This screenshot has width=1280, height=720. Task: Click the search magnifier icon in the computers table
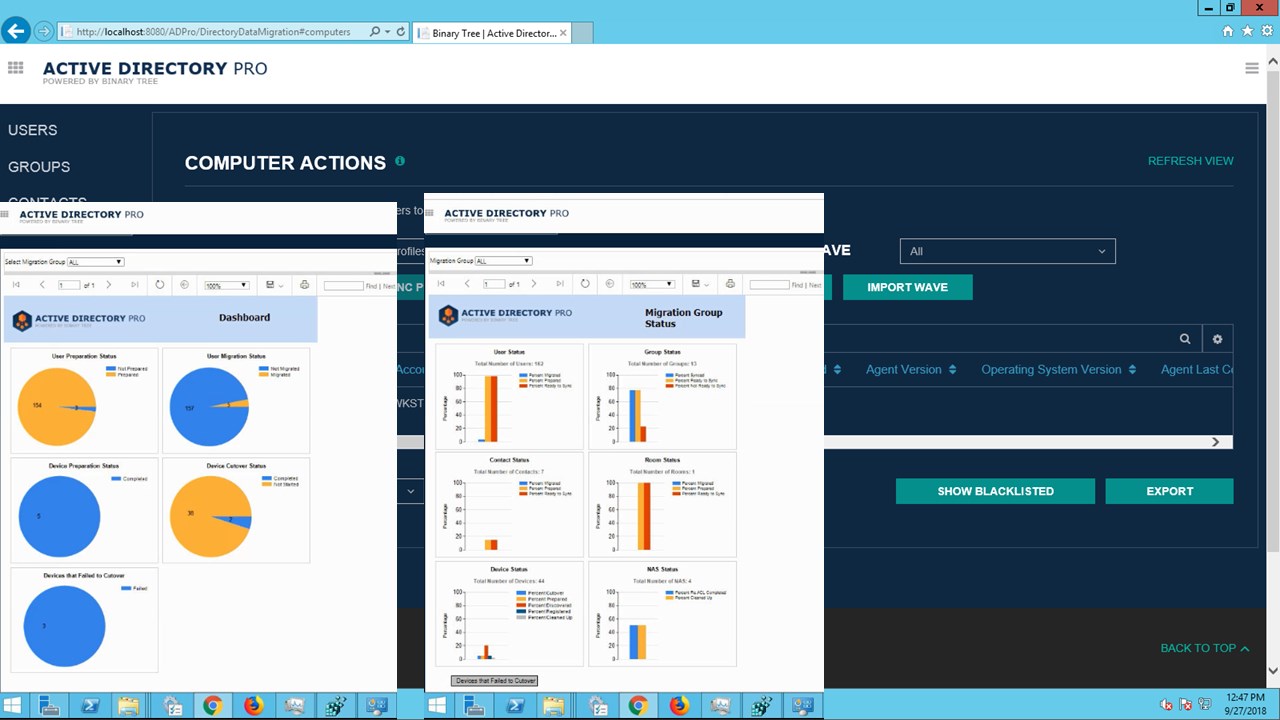pyautogui.click(x=1185, y=339)
